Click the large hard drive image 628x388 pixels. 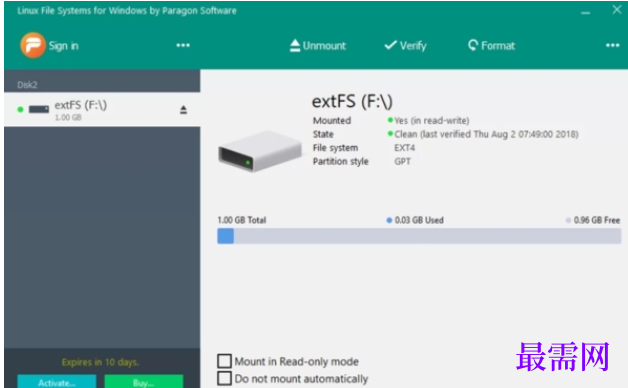(260, 151)
